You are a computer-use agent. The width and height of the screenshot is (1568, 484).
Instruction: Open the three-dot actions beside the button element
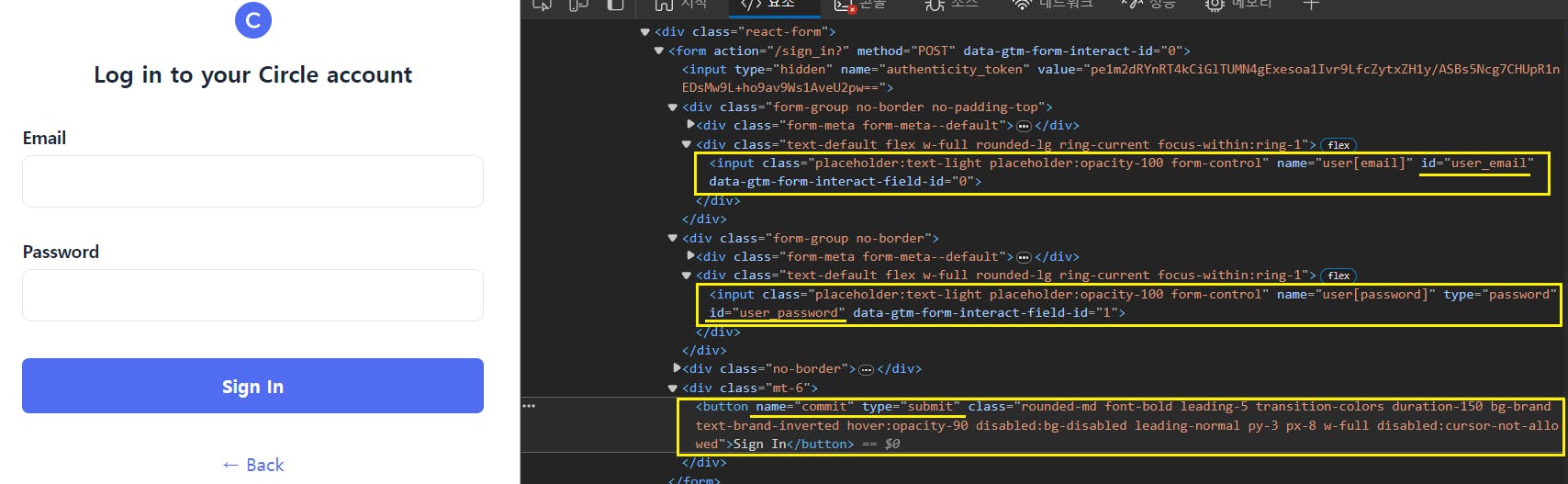click(529, 406)
